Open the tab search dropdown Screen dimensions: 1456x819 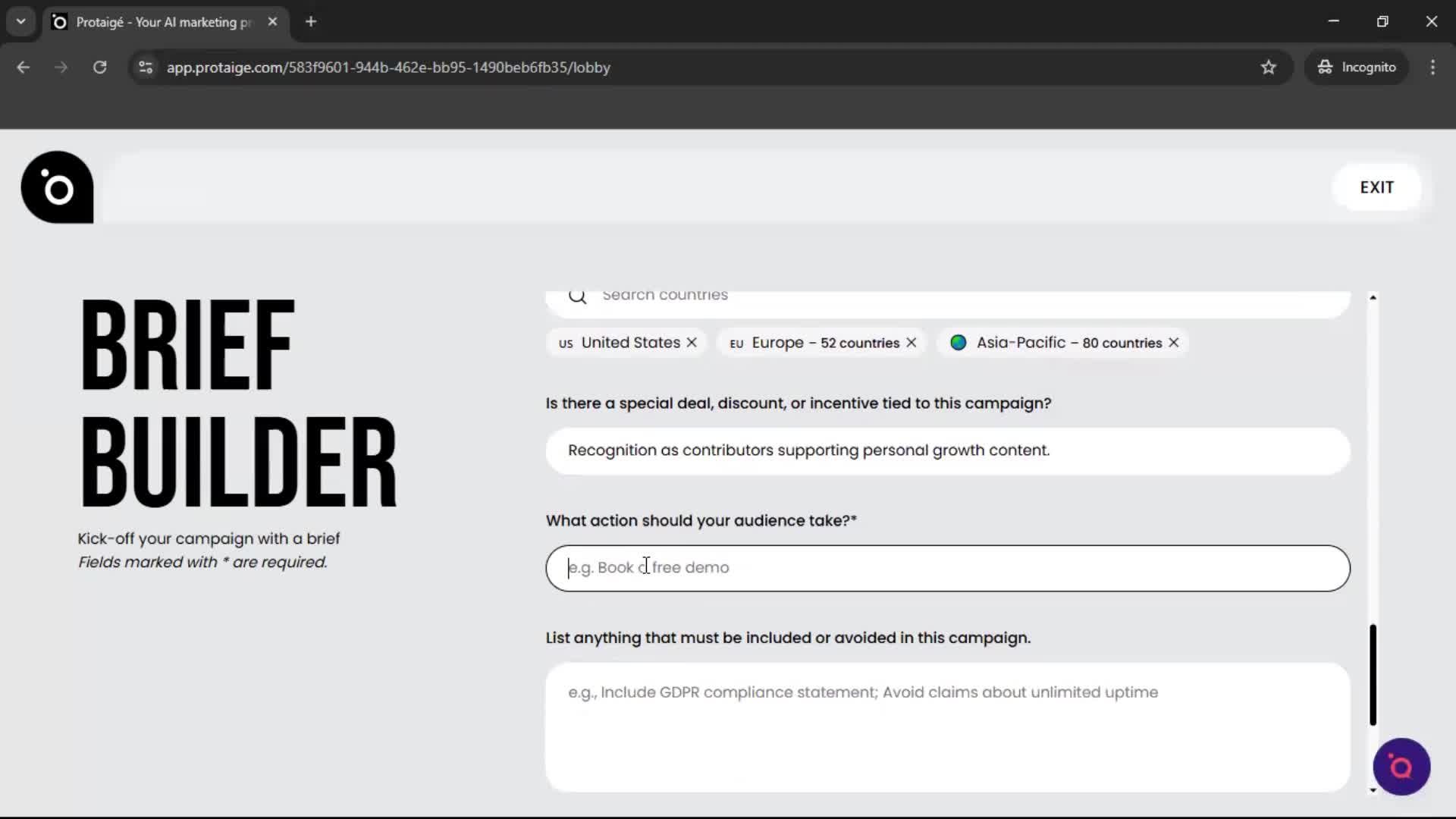tap(20, 21)
